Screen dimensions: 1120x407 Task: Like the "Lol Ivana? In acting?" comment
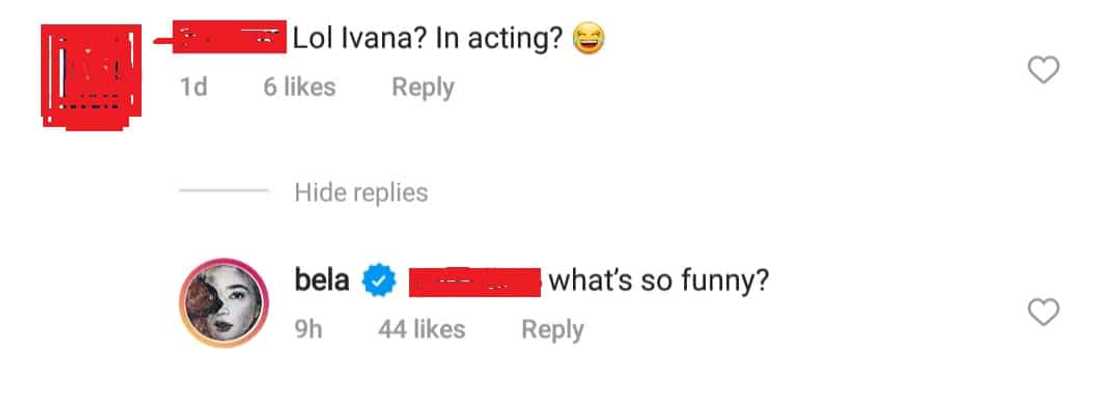(x=1044, y=70)
